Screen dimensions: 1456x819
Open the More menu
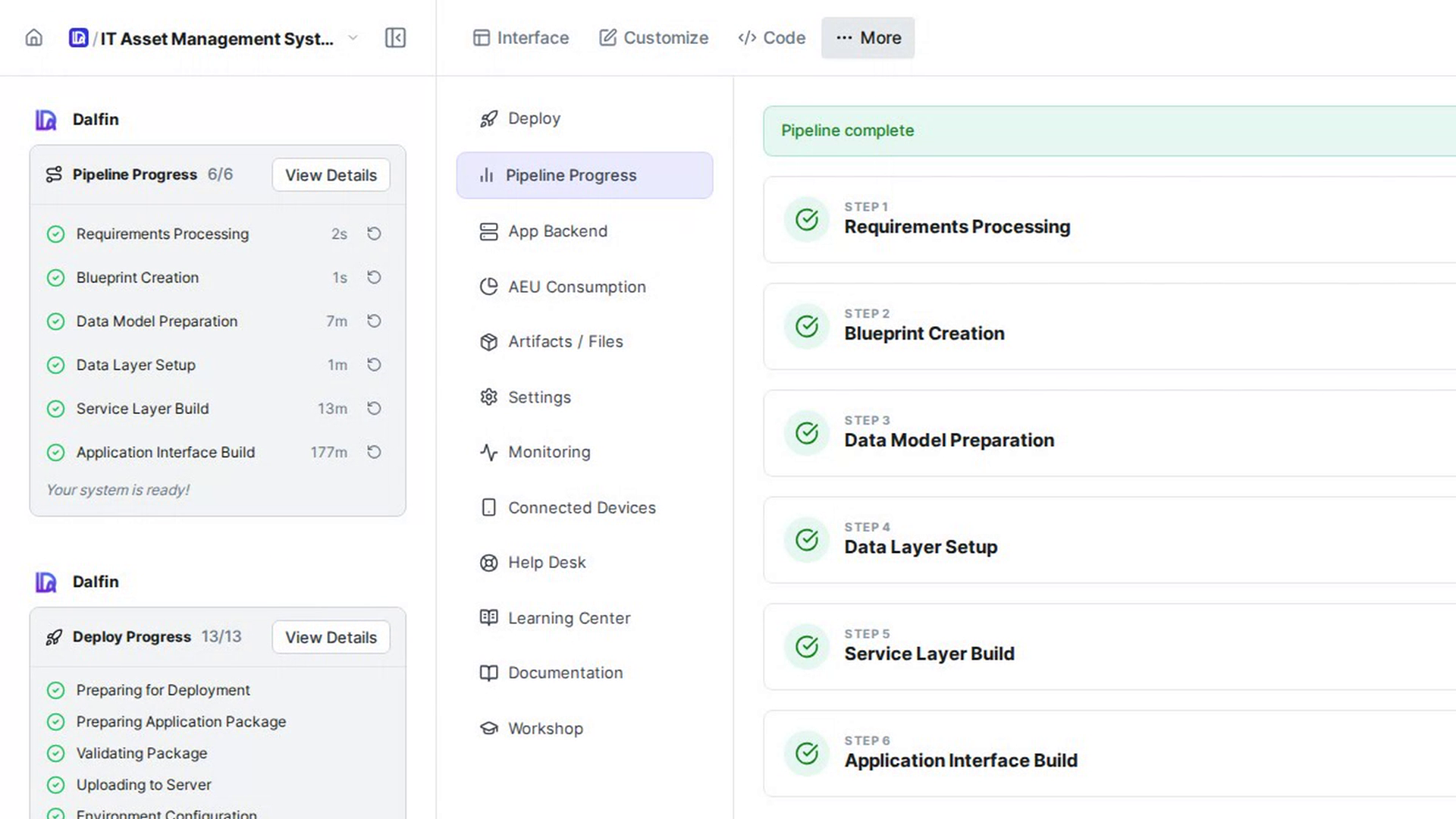click(868, 38)
